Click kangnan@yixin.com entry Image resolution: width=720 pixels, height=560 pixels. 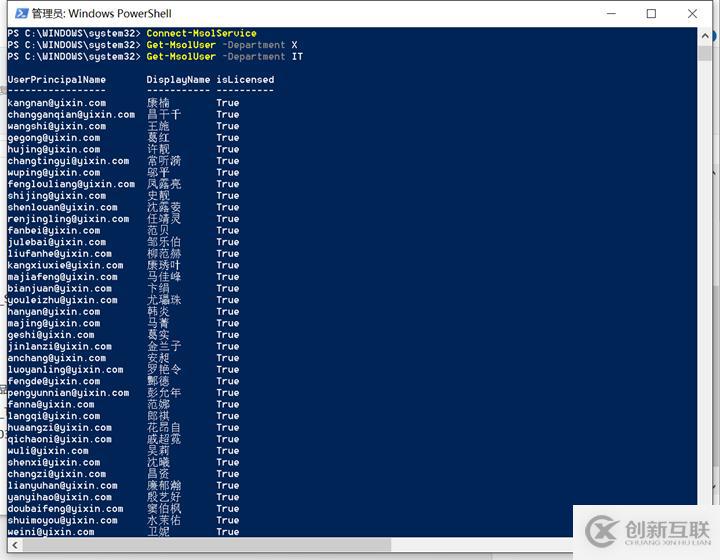tap(56, 103)
